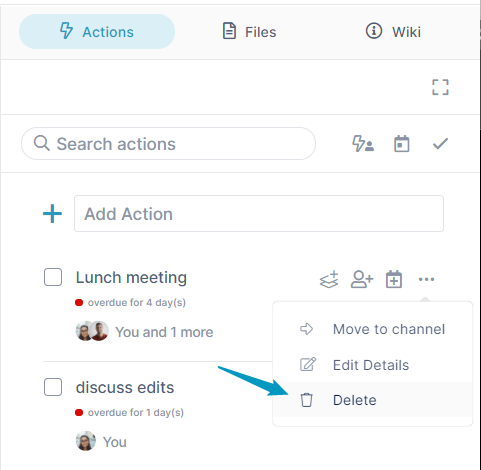
Task: Focus the Add Action text box
Action: pos(259,214)
